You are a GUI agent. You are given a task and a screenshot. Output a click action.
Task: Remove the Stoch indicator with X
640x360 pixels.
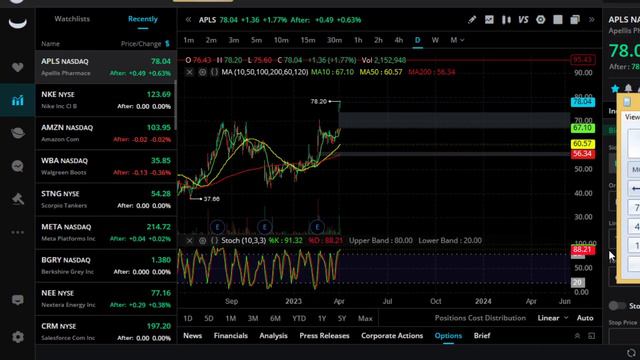pos(189,241)
